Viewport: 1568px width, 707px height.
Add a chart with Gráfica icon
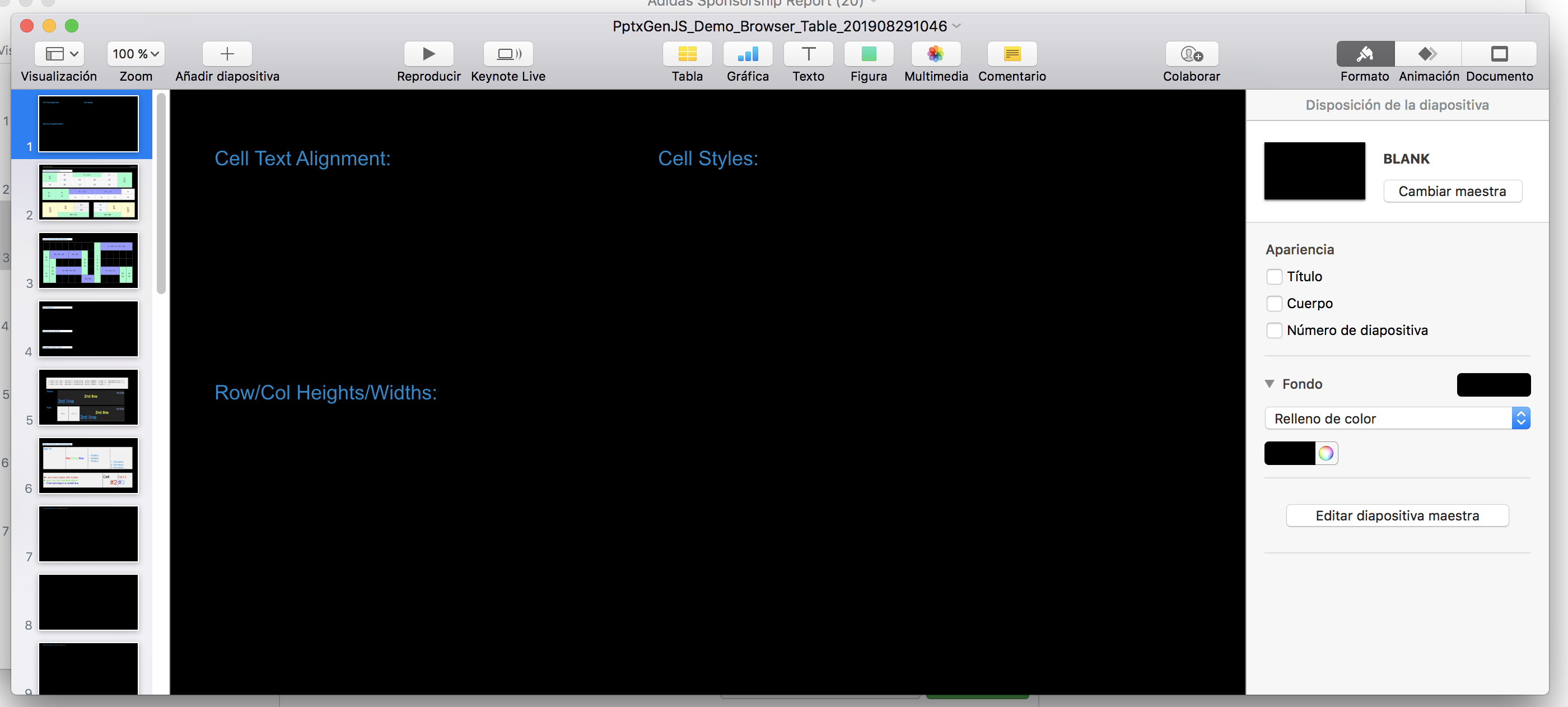pos(748,54)
